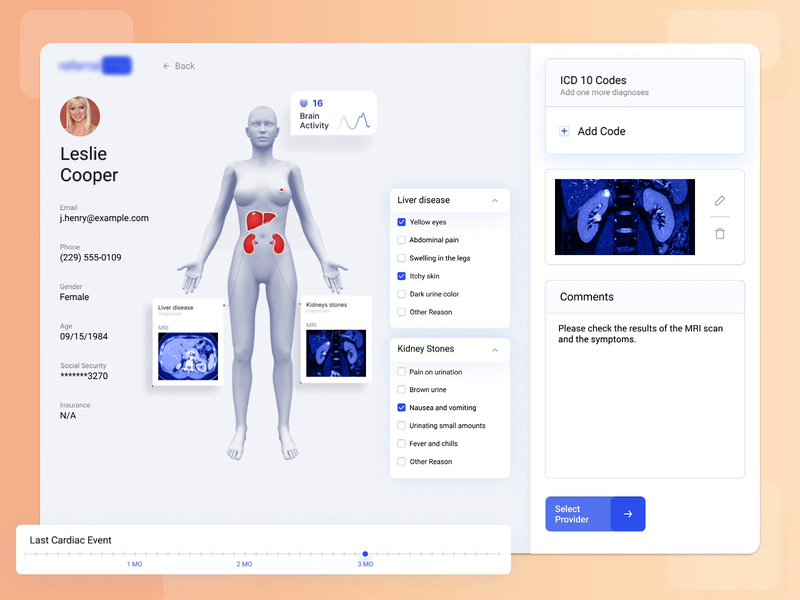800x600 pixels.
Task: Click the plus icon next to Add Code
Action: pyautogui.click(x=564, y=131)
